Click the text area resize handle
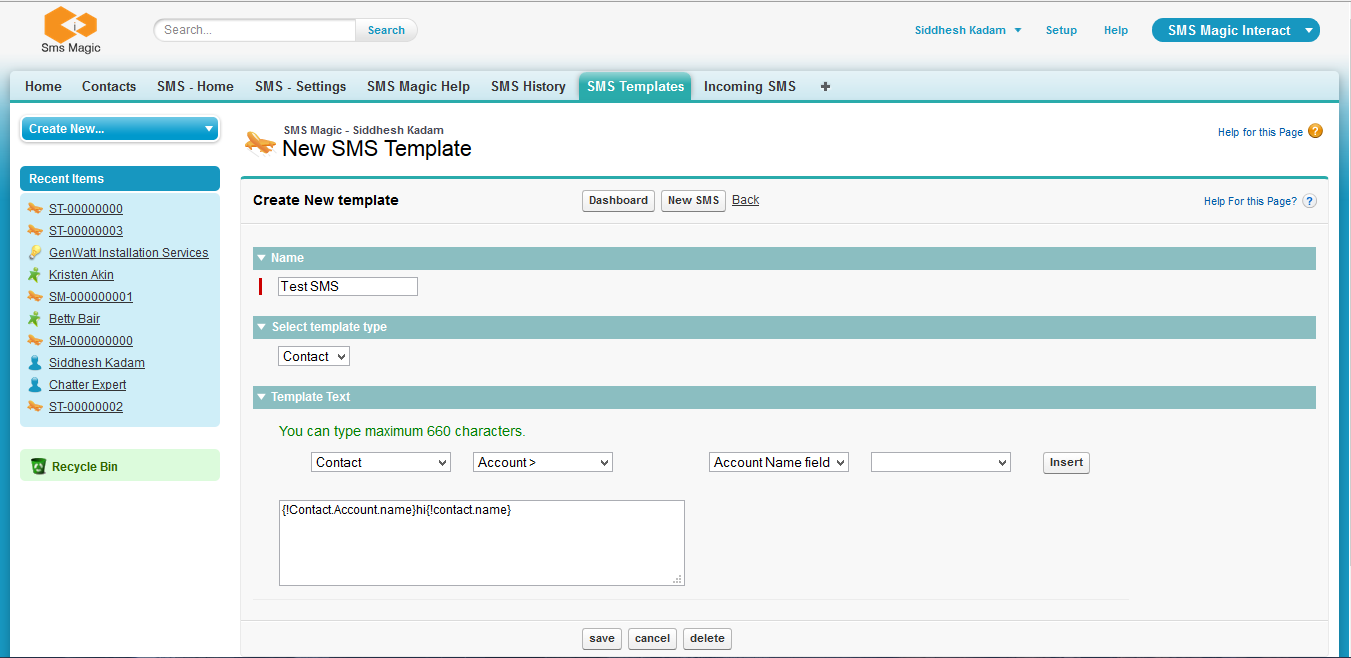This screenshot has width=1351, height=658. click(678, 579)
